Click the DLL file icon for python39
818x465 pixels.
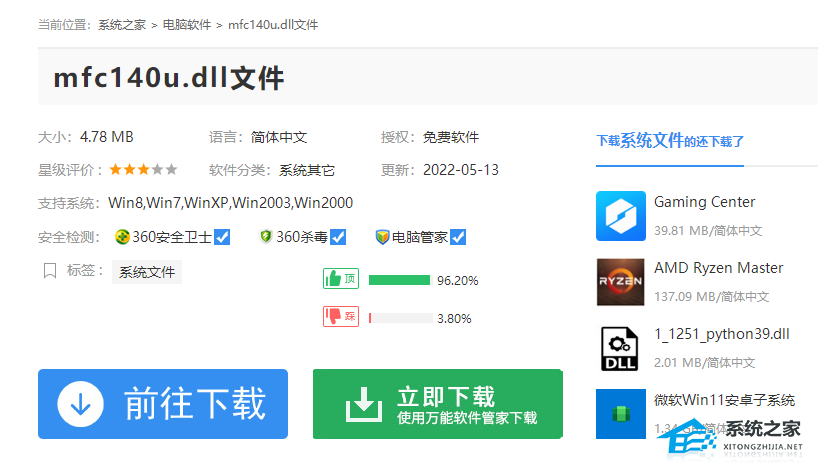[621, 348]
